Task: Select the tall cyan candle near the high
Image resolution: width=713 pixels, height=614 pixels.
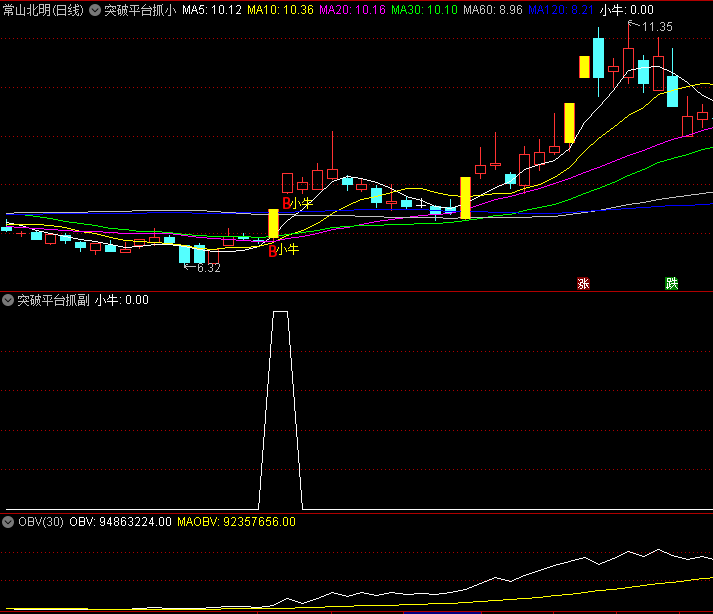Action: [598, 58]
